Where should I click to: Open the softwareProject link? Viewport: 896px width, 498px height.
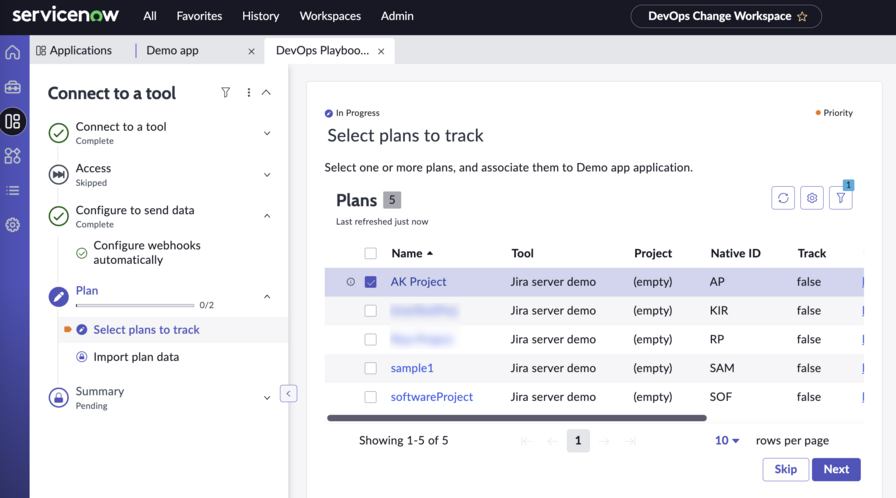[x=431, y=397]
